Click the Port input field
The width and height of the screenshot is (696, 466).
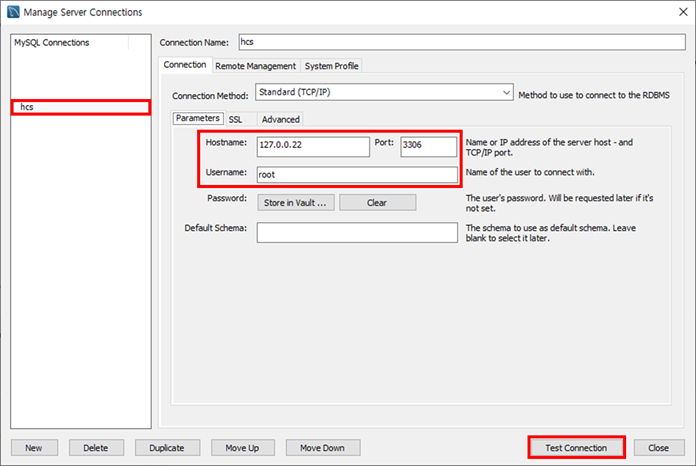click(428, 146)
